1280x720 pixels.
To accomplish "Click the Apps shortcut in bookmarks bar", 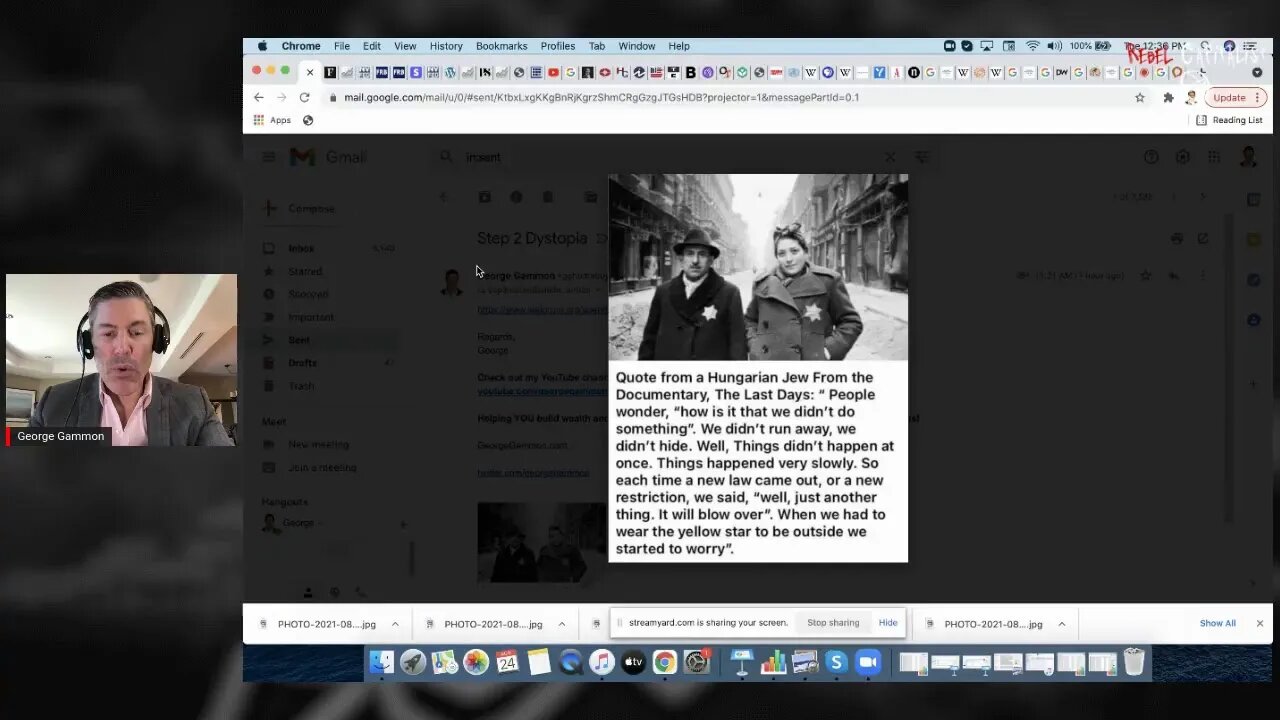I will pyautogui.click(x=272, y=120).
